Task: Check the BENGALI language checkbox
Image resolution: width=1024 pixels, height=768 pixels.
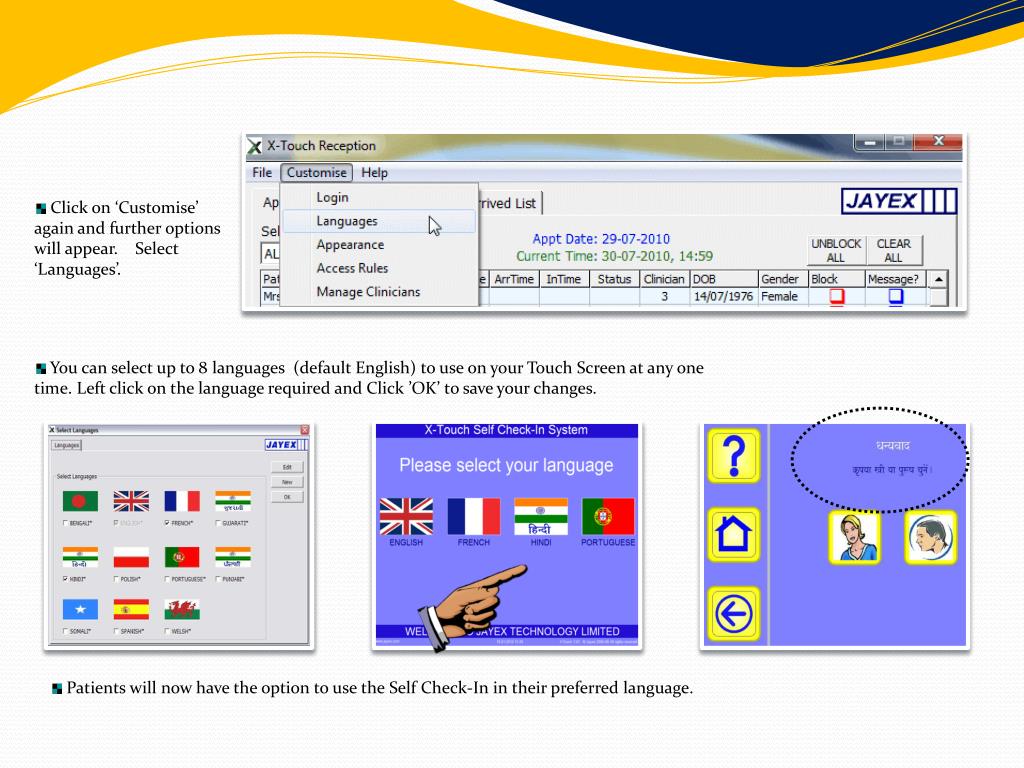Action: click(65, 523)
